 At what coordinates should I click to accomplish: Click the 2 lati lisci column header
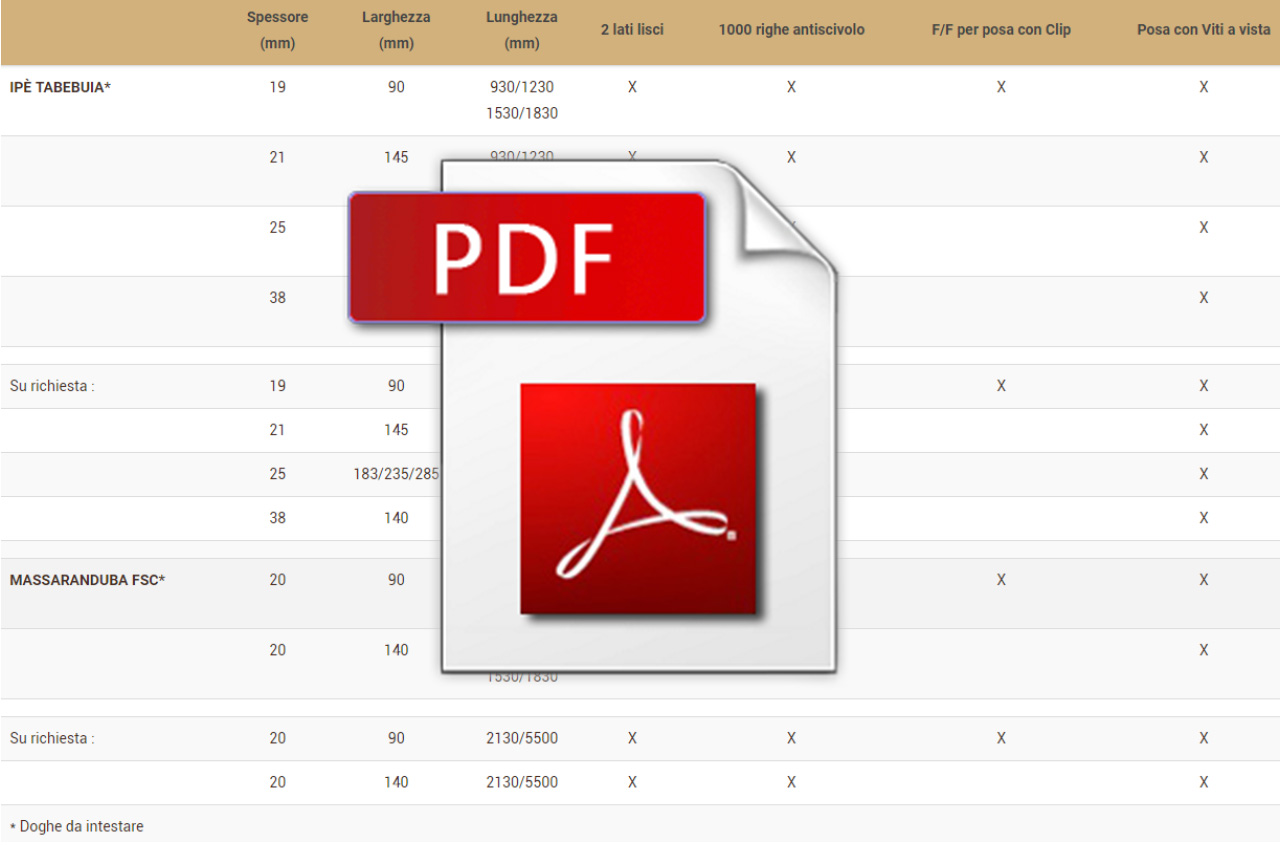[632, 30]
